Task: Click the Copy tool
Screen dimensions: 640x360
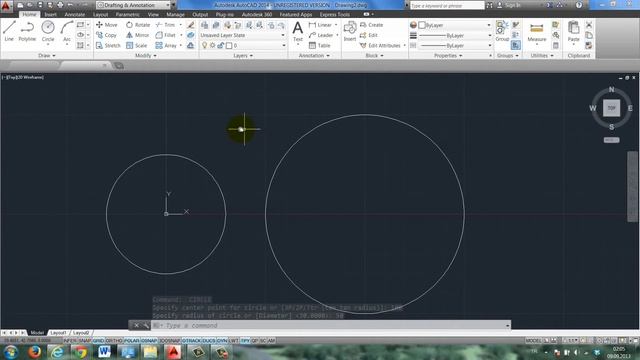Action: 106,35
